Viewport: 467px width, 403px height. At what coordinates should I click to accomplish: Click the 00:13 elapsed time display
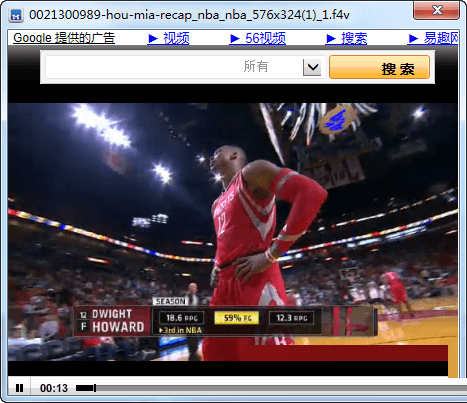[54, 388]
